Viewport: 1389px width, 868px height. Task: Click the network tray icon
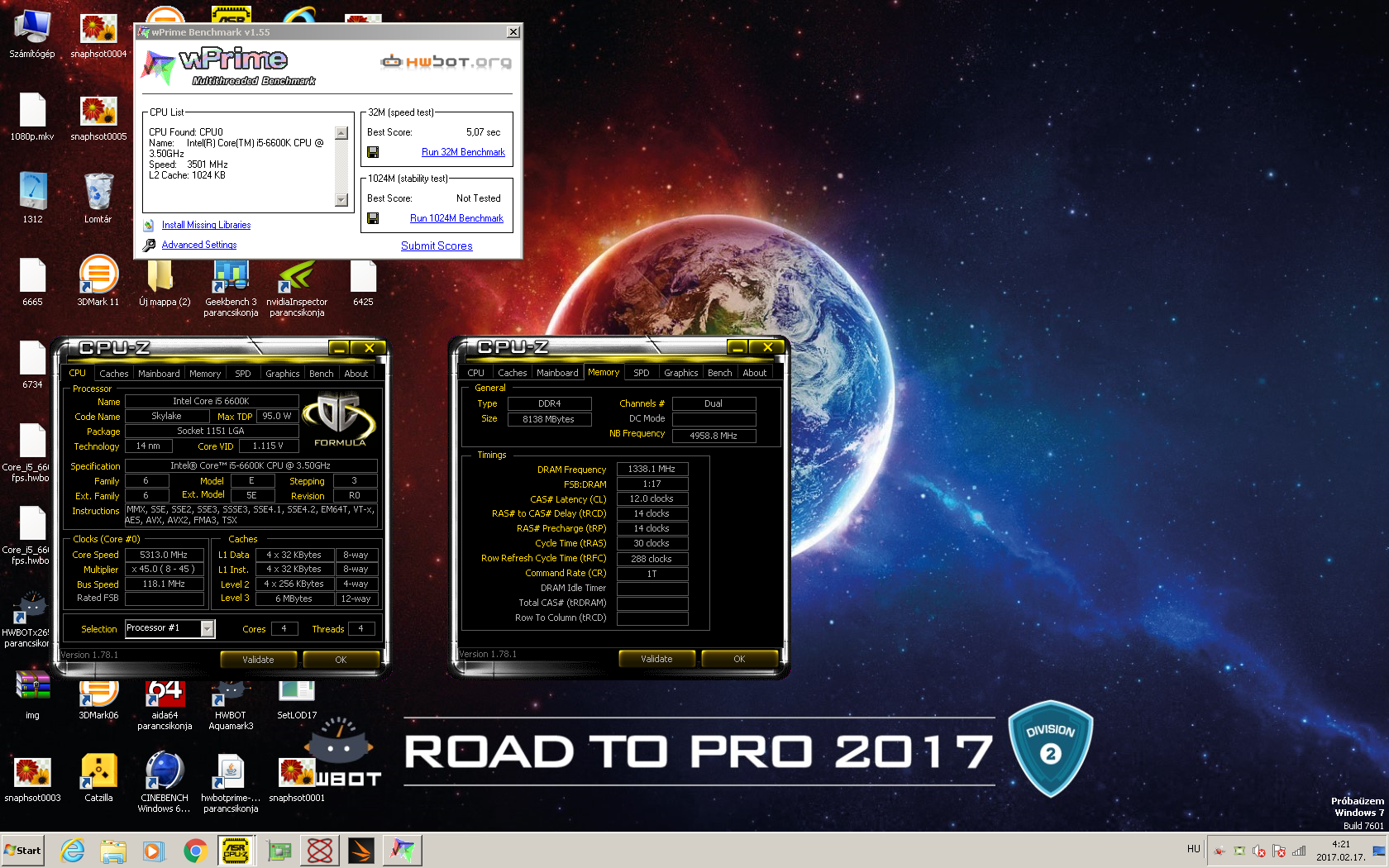tap(1300, 851)
